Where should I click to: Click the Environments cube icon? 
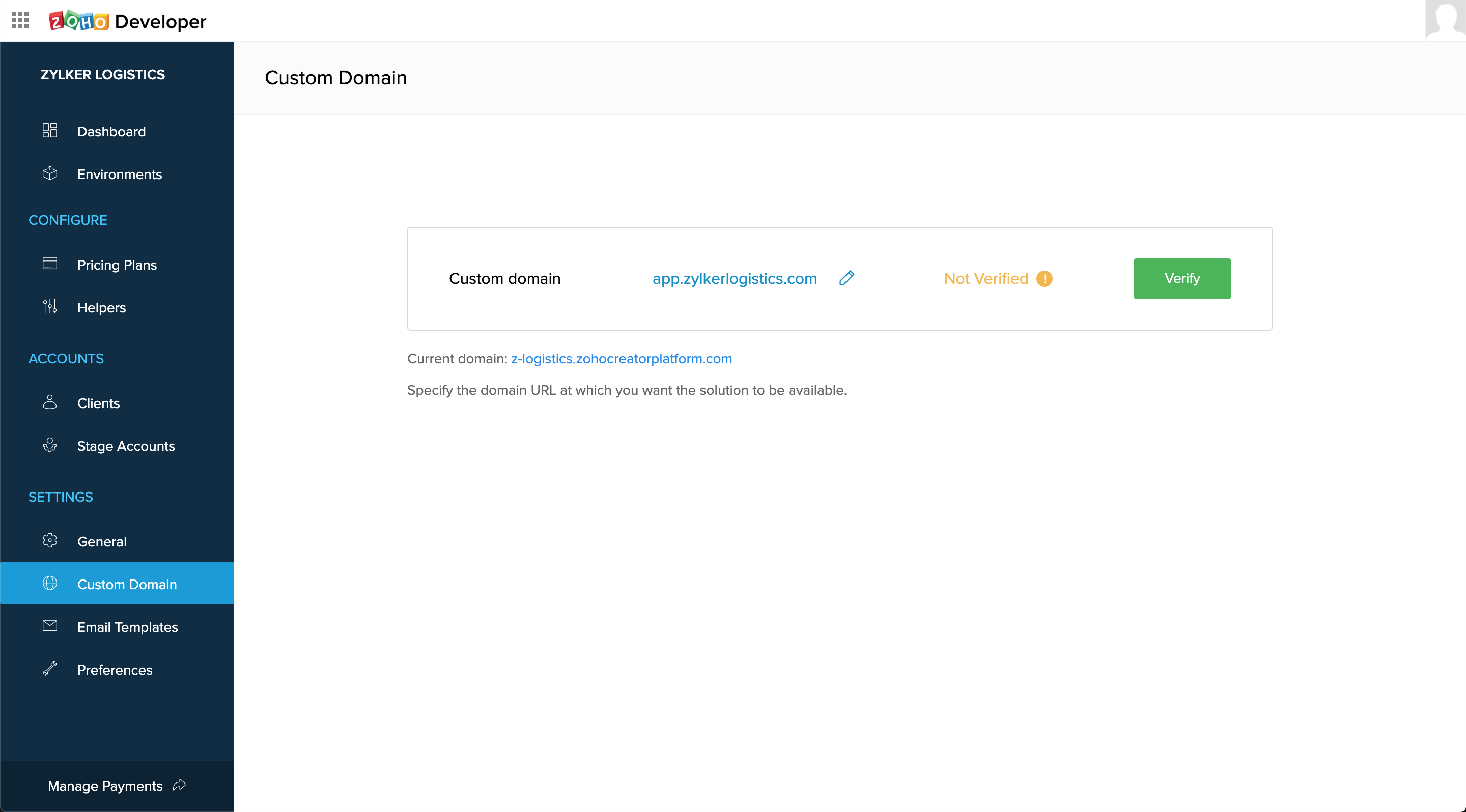click(x=50, y=173)
